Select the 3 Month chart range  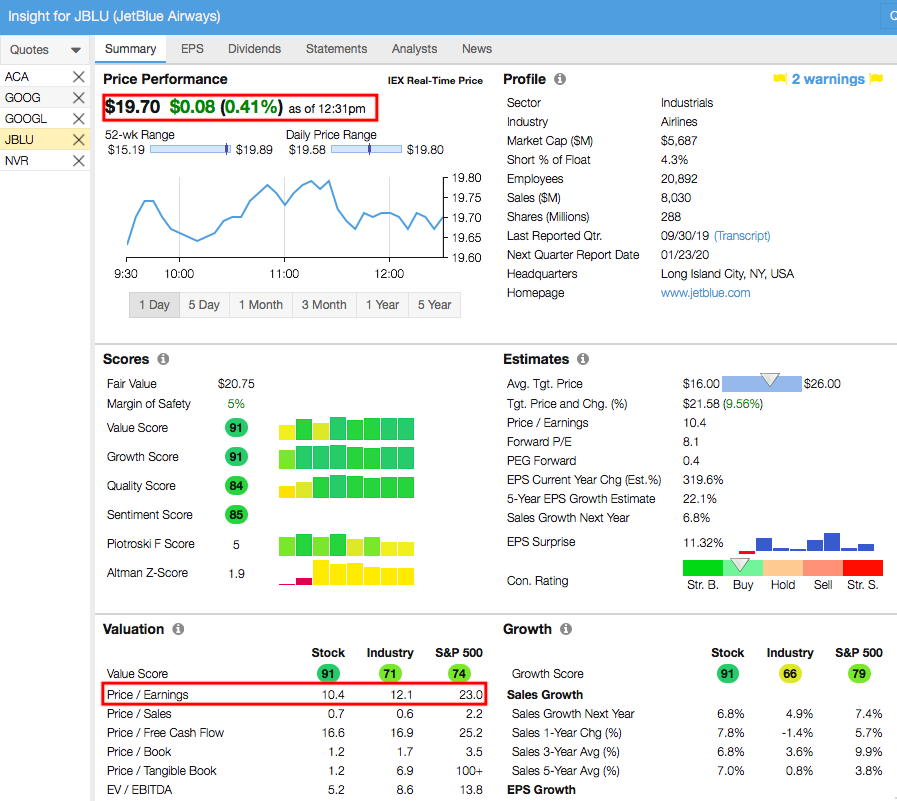click(x=324, y=305)
